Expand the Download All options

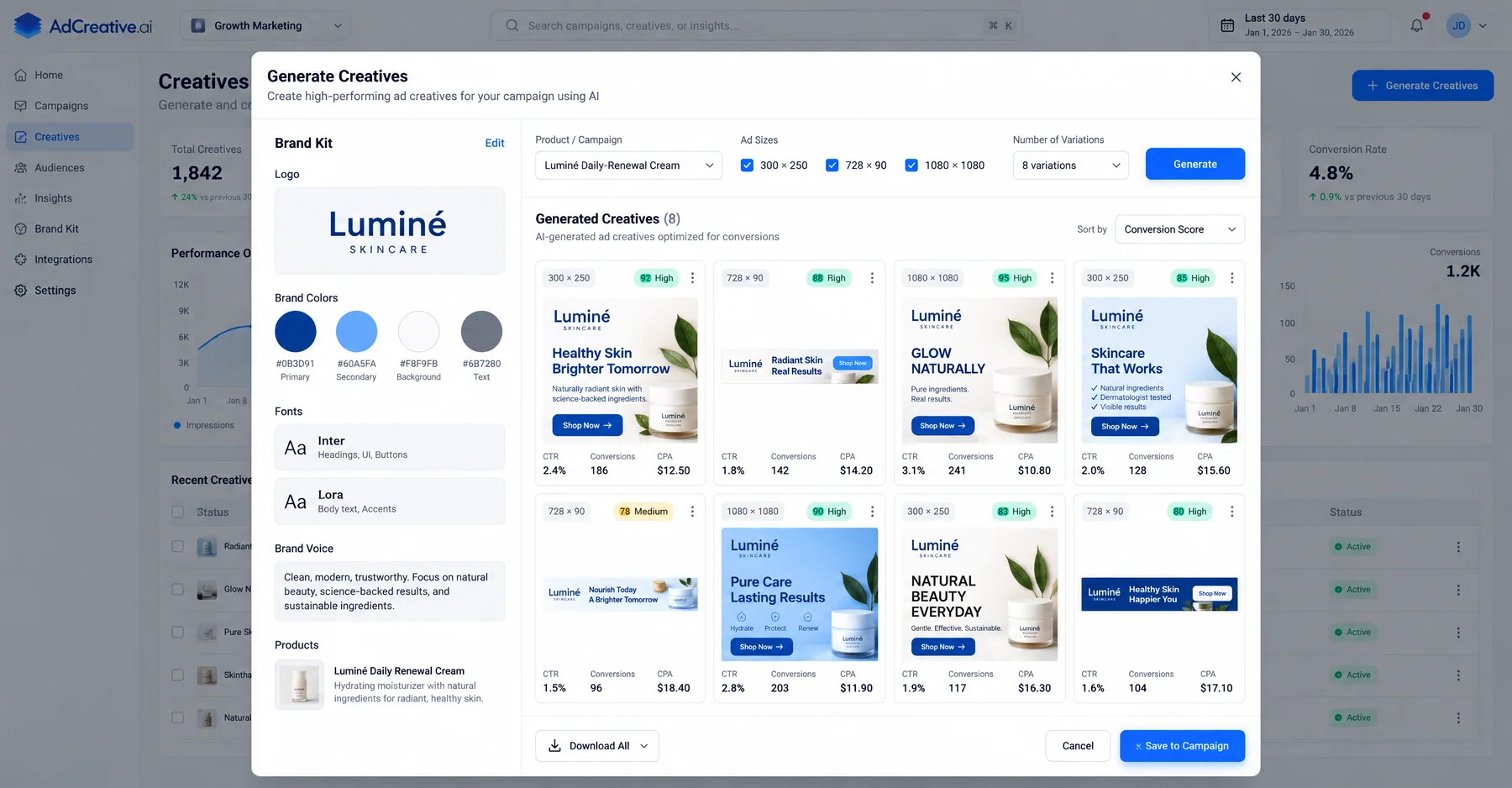click(644, 746)
